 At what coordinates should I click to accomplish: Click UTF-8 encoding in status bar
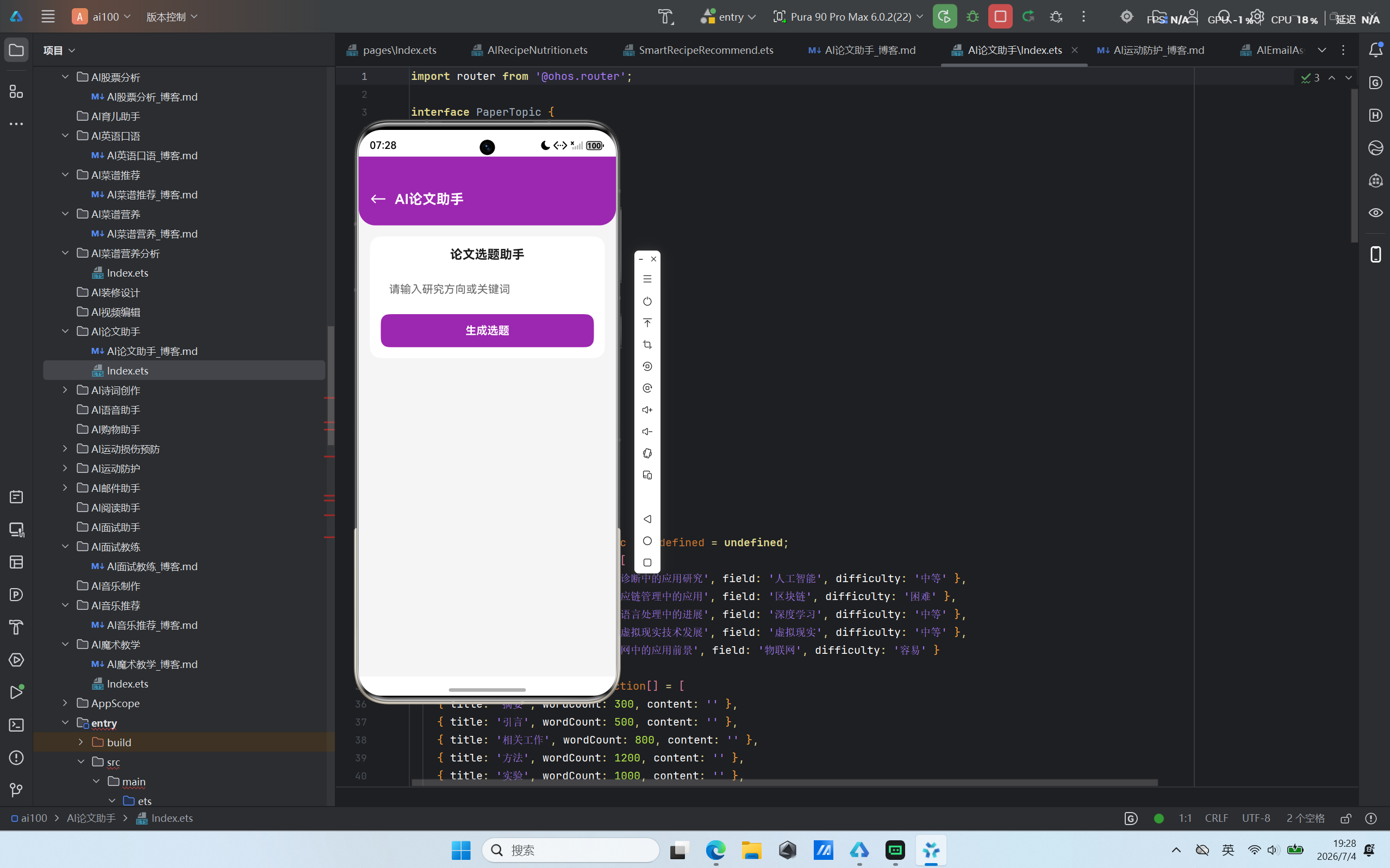point(1256,818)
